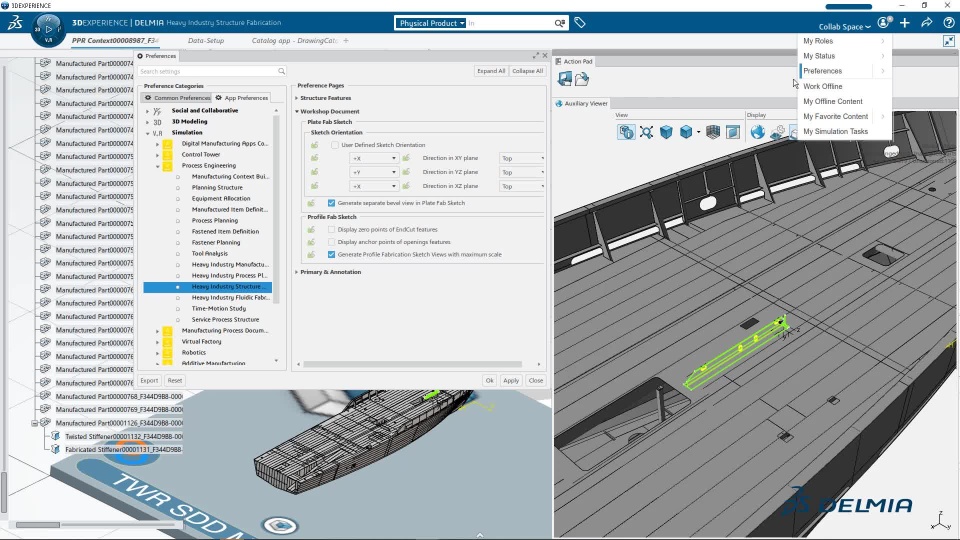Click the first Action Pad save icon
The image size is (960, 540).
click(564, 78)
